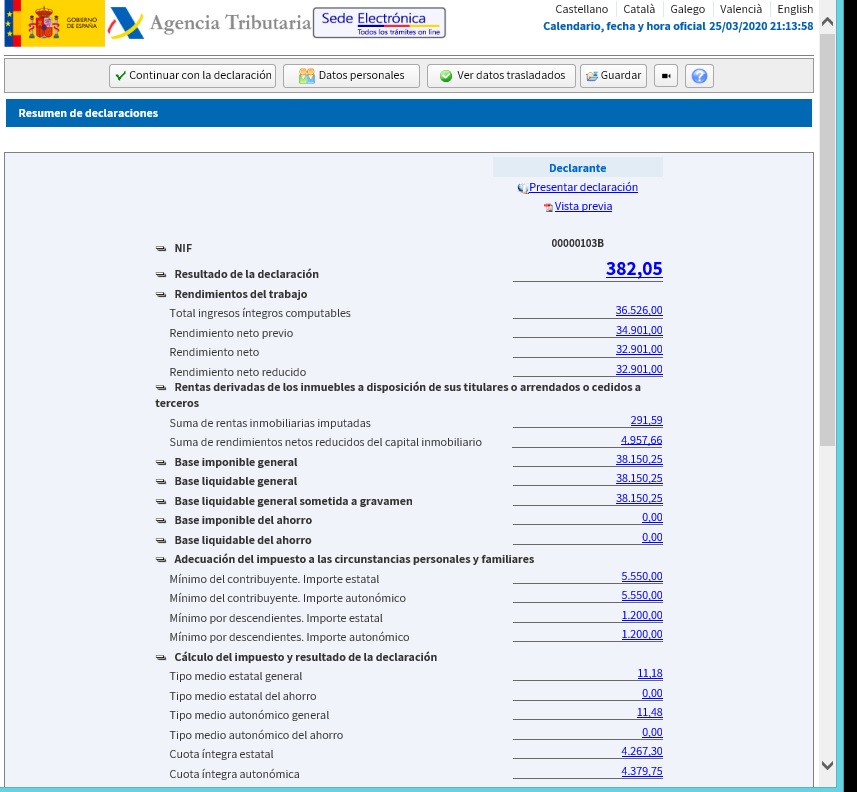Expand Adecuación del impuesto section marker

tap(161, 559)
